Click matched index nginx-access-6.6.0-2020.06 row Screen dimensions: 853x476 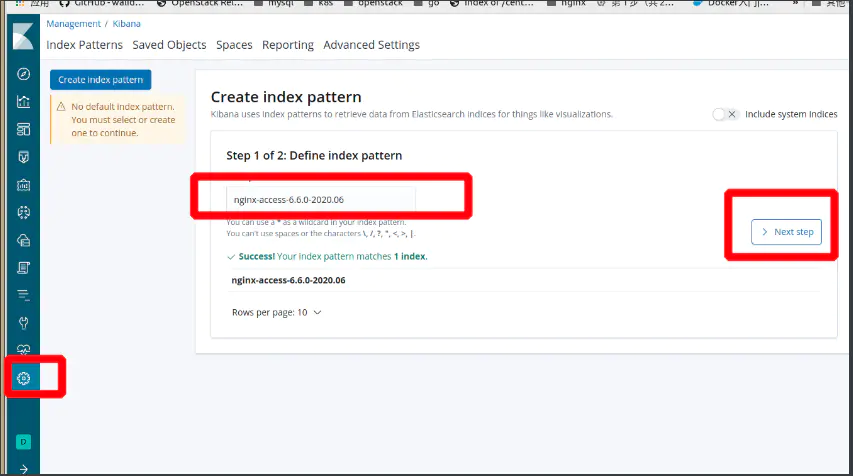525,280
